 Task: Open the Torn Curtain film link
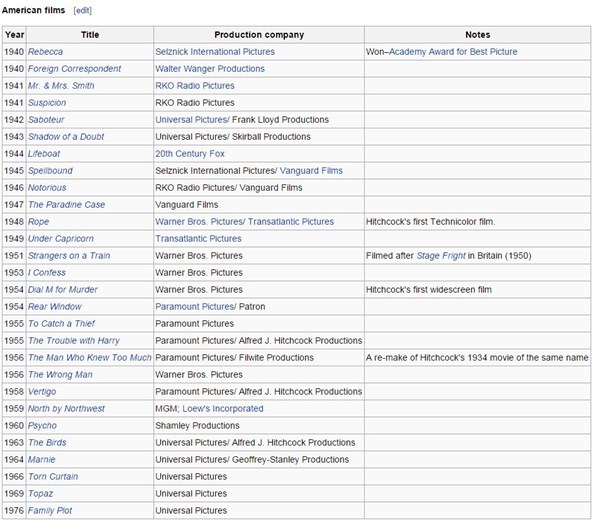coord(53,476)
